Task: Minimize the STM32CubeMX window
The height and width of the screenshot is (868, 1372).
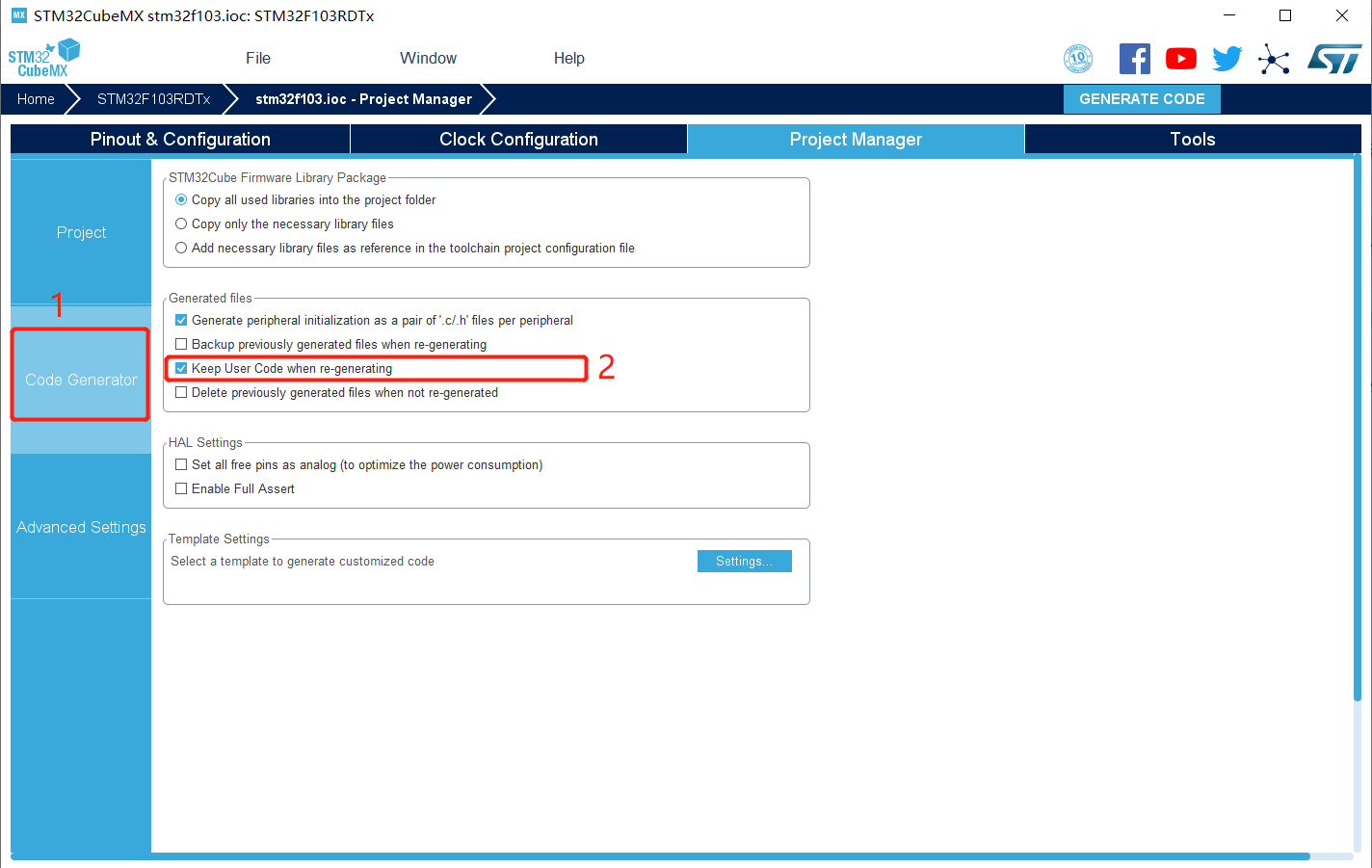Action: coord(1229,15)
